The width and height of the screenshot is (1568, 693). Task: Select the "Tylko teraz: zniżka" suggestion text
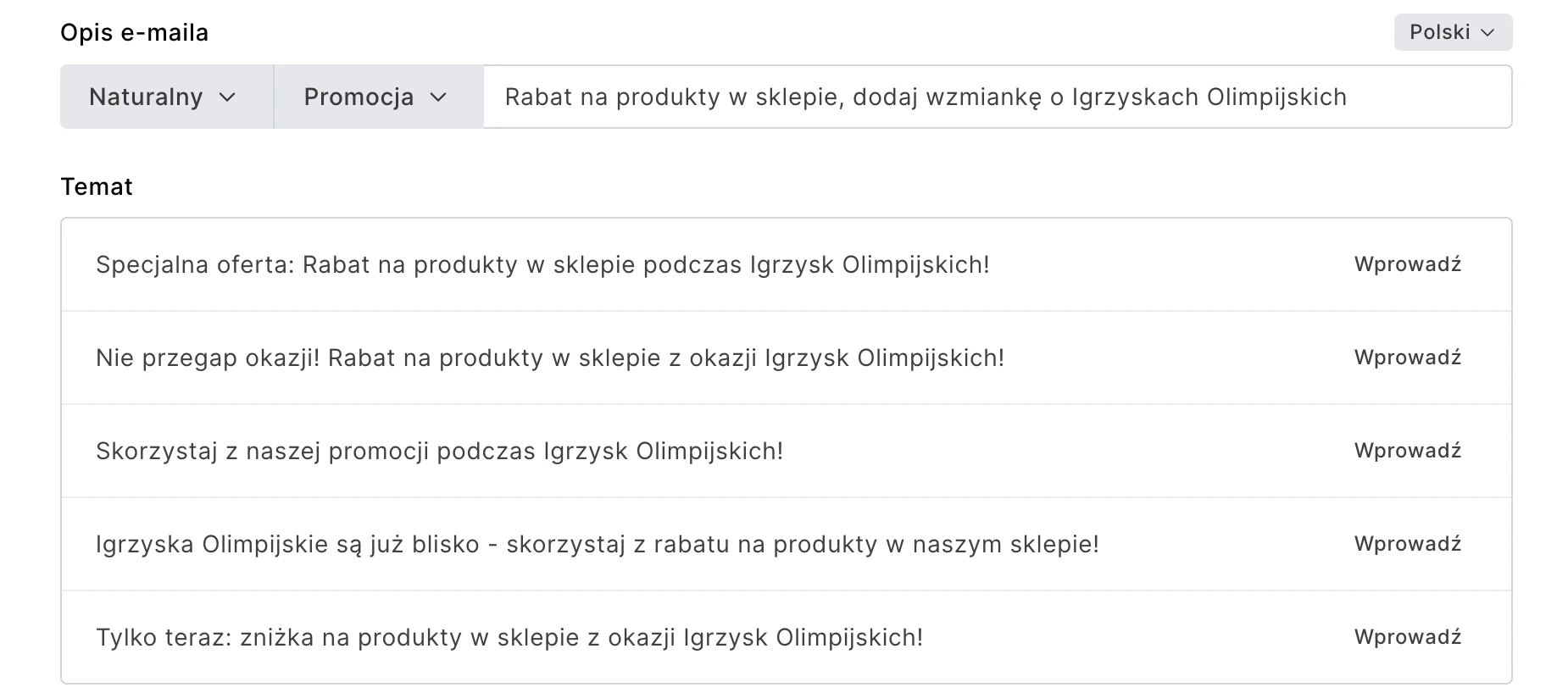pyautogui.click(x=509, y=638)
